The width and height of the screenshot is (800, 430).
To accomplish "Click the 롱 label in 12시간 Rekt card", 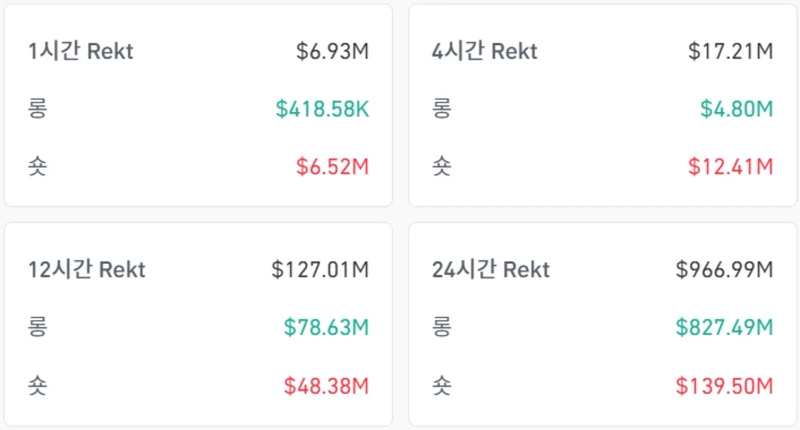I will 37,327.
